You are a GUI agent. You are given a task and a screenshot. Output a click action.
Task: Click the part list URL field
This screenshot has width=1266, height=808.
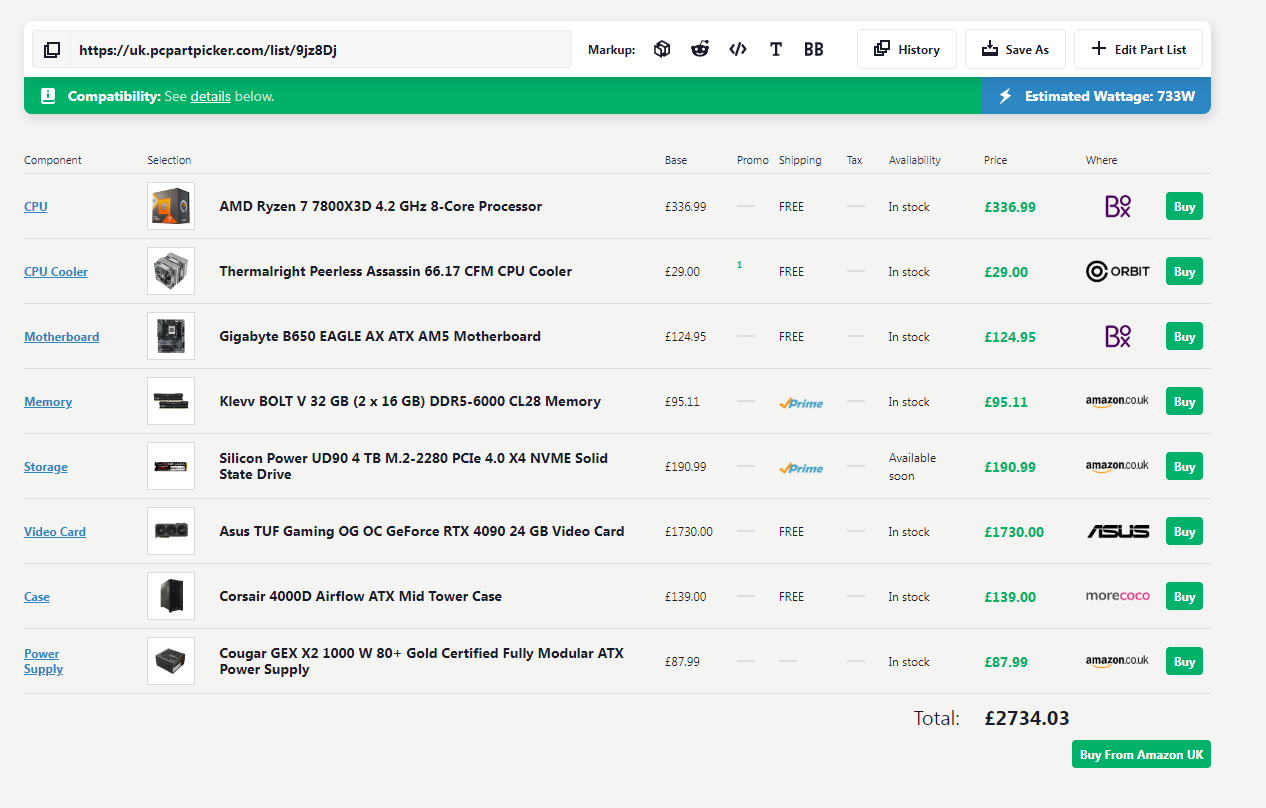pos(321,49)
